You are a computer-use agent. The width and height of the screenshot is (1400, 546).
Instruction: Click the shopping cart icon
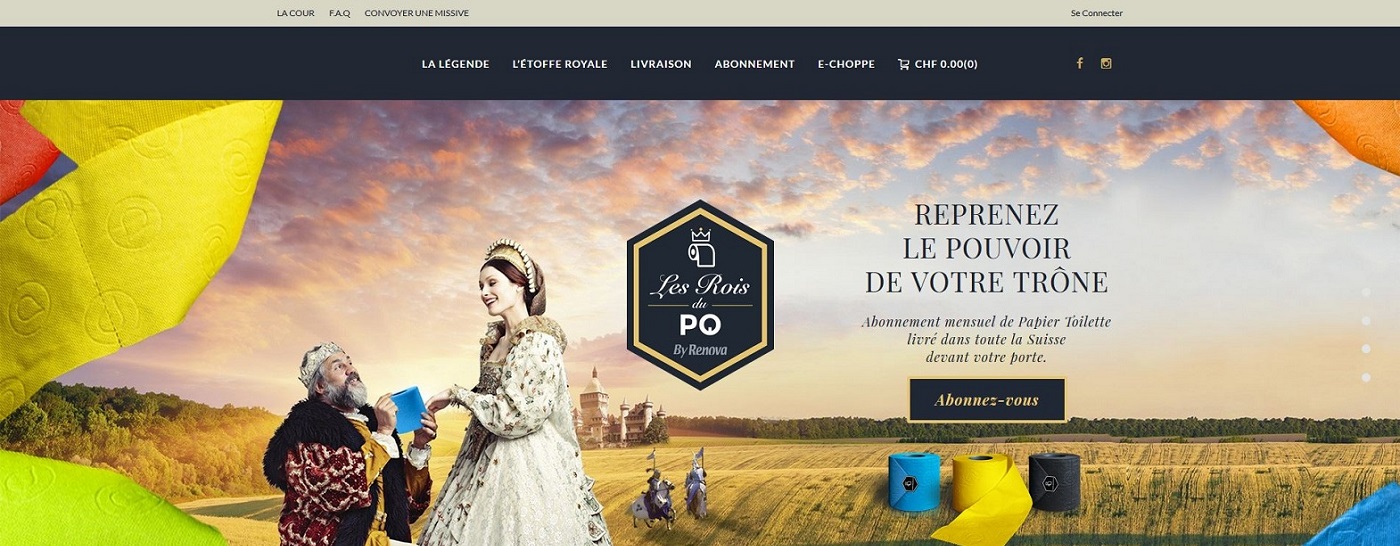(904, 64)
